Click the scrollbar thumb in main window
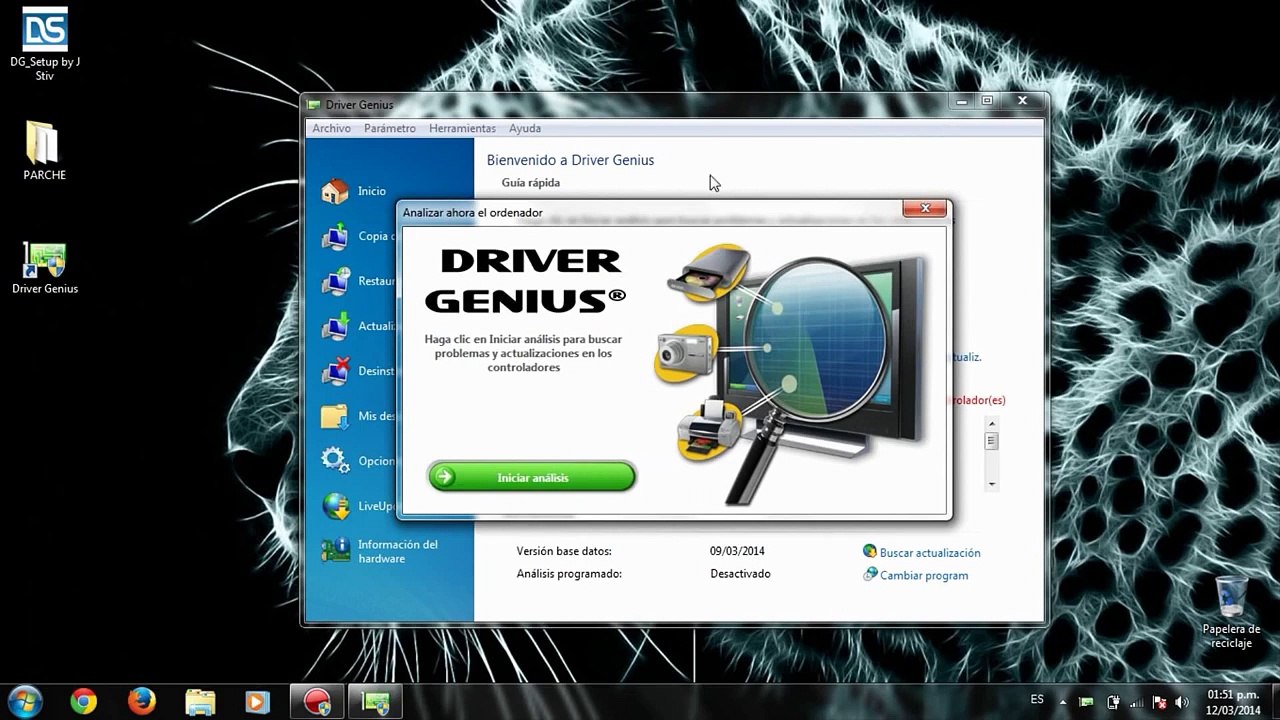 coord(991,441)
